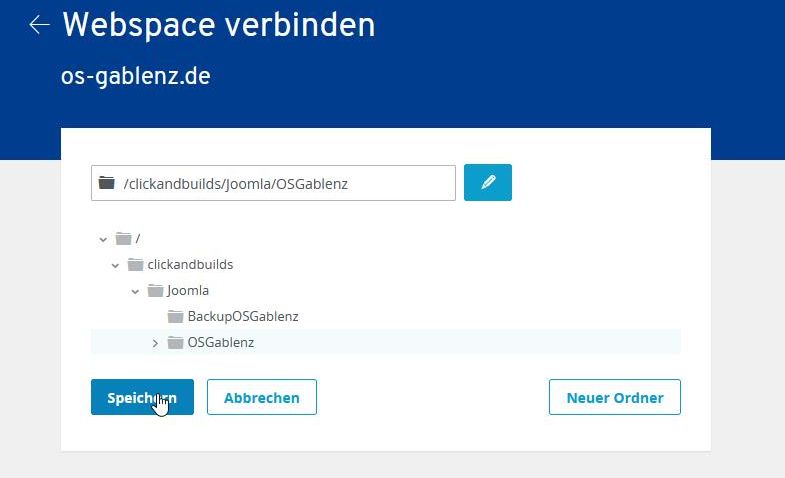Collapse the clickandbuilds folder chevron
Image resolution: width=785 pixels, height=478 pixels.
point(115,265)
